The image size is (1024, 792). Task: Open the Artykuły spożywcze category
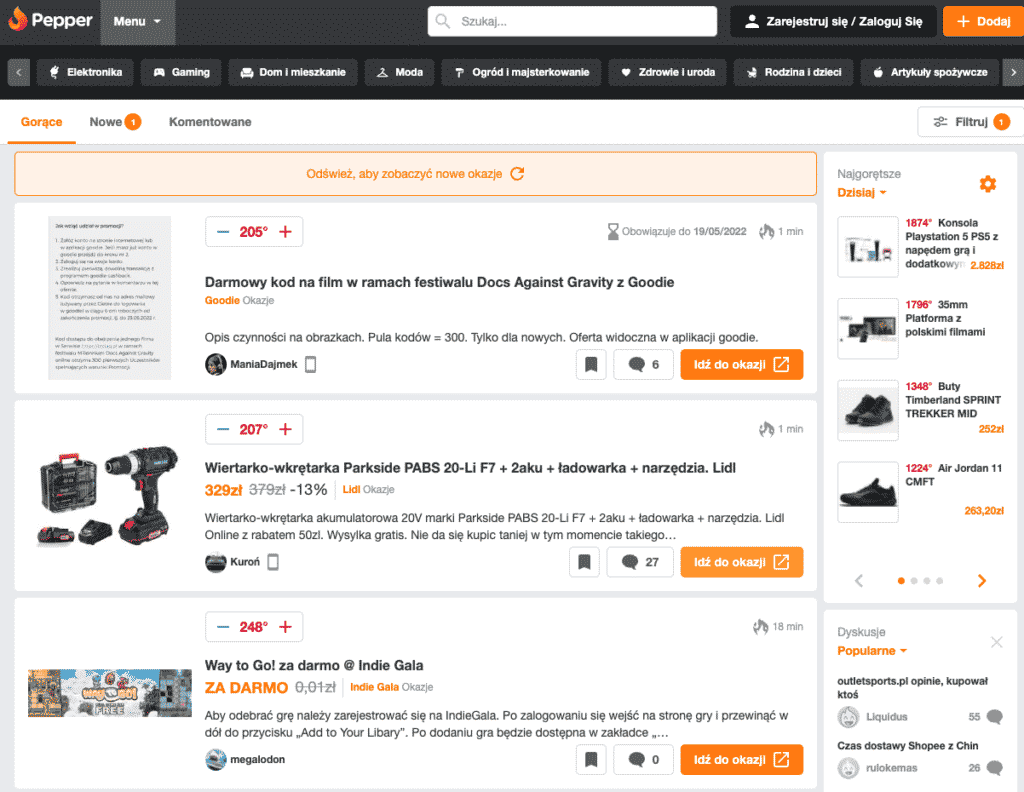(x=930, y=72)
